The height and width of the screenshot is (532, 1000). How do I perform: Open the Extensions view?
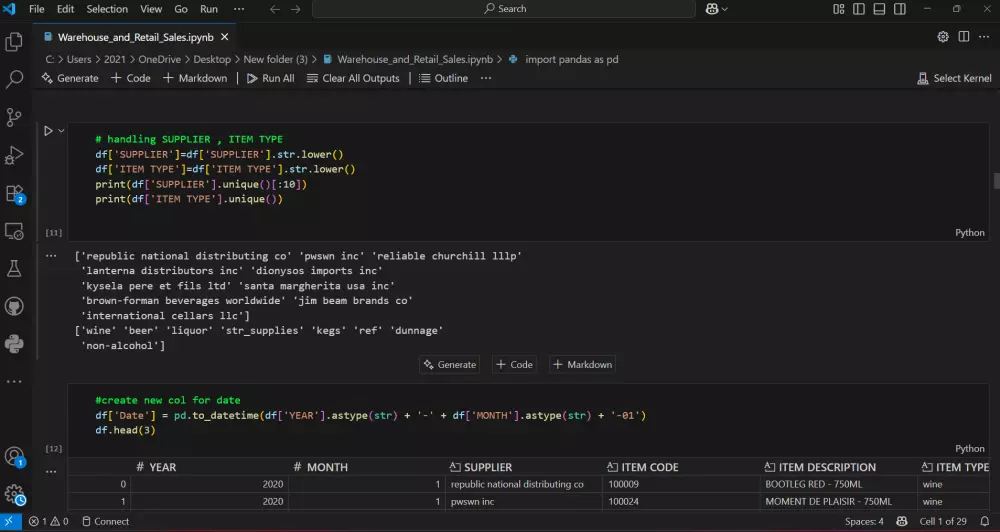14,193
